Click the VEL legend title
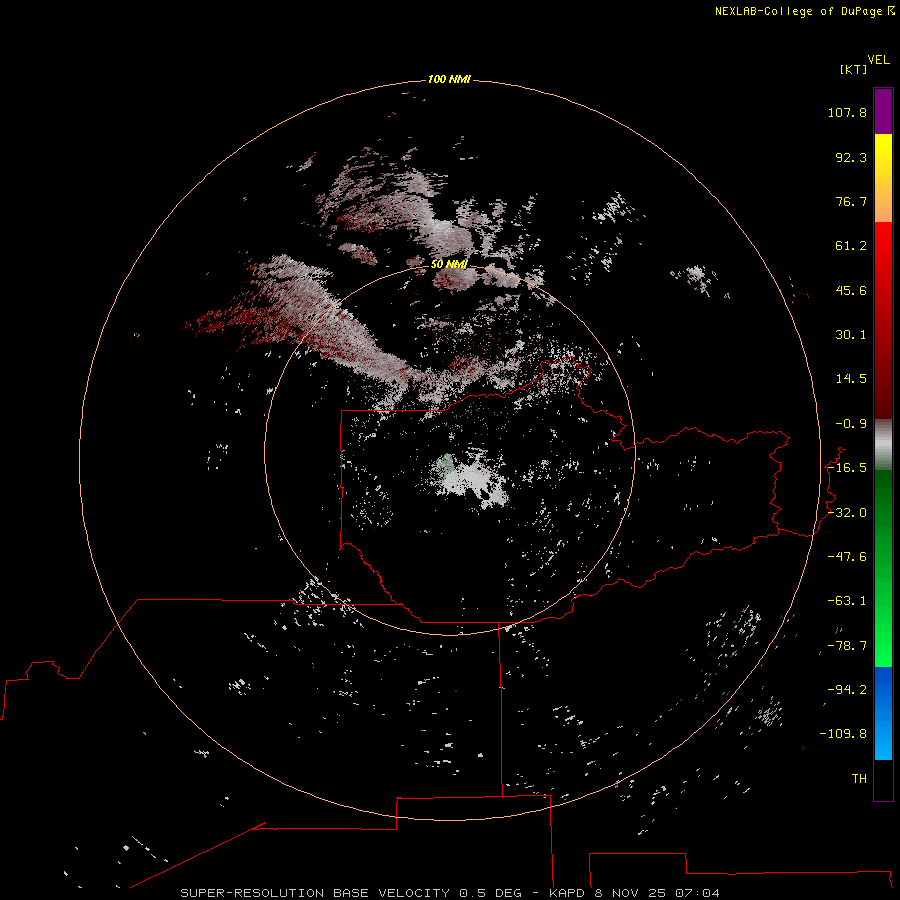 878,60
